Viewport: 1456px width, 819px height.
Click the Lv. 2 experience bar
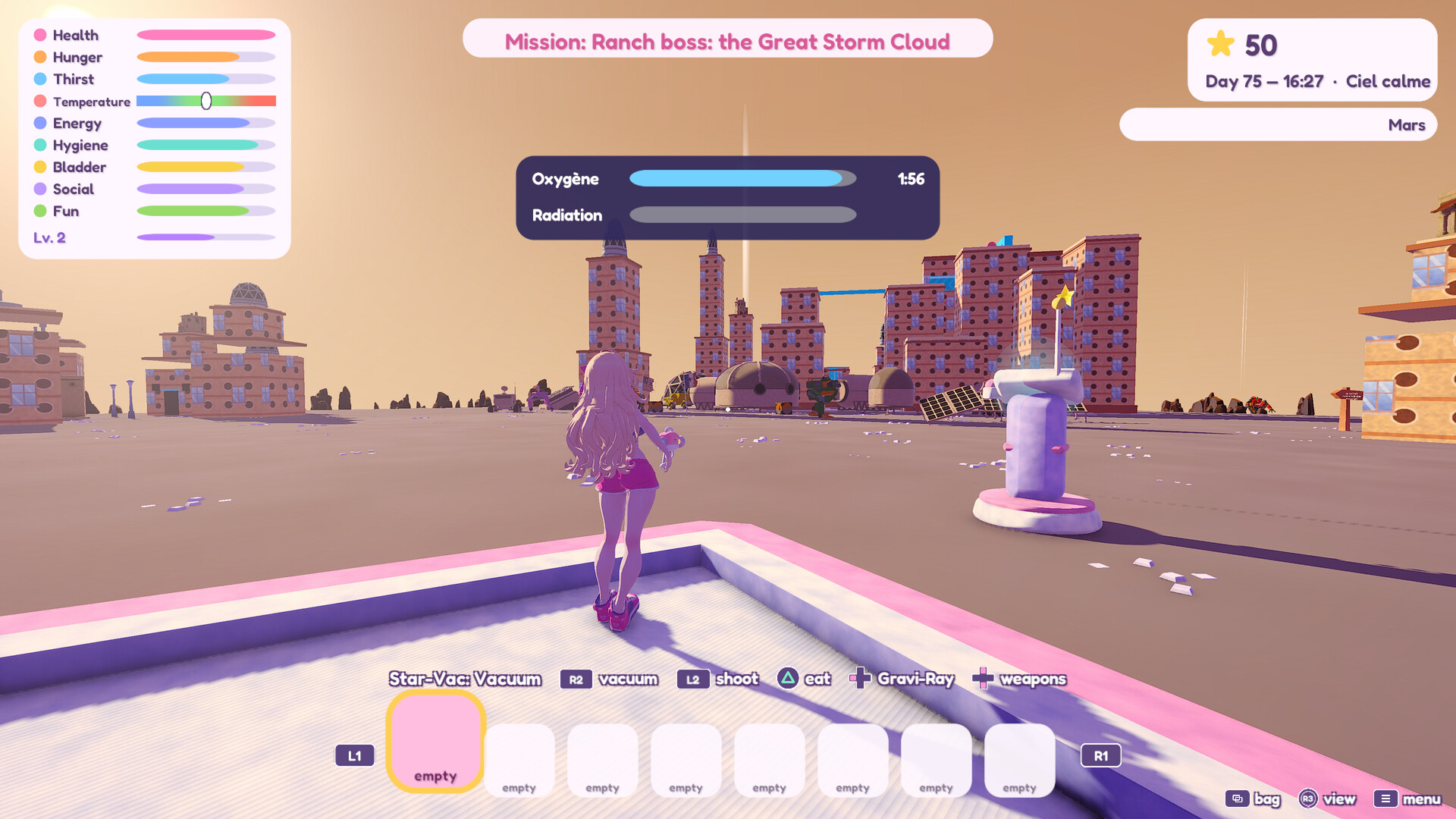206,237
